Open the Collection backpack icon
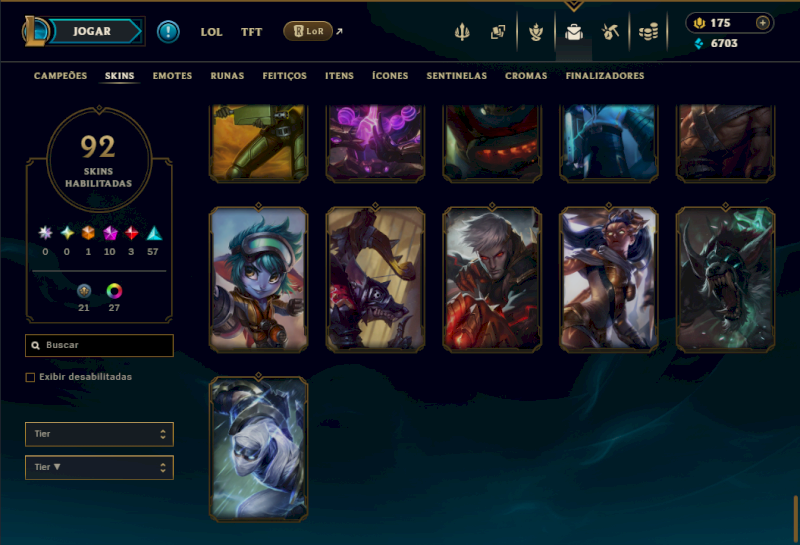This screenshot has width=800, height=545. (573, 32)
